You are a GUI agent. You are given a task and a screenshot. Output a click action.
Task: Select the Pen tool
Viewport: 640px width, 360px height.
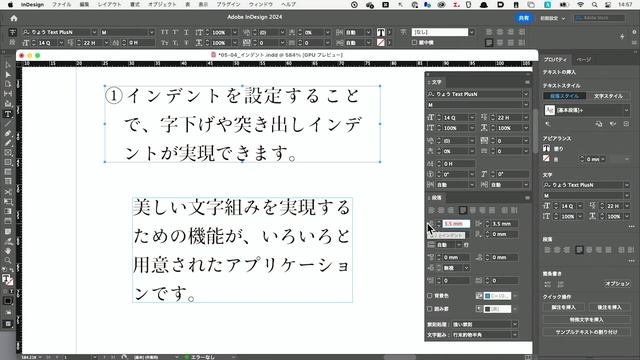8,133
